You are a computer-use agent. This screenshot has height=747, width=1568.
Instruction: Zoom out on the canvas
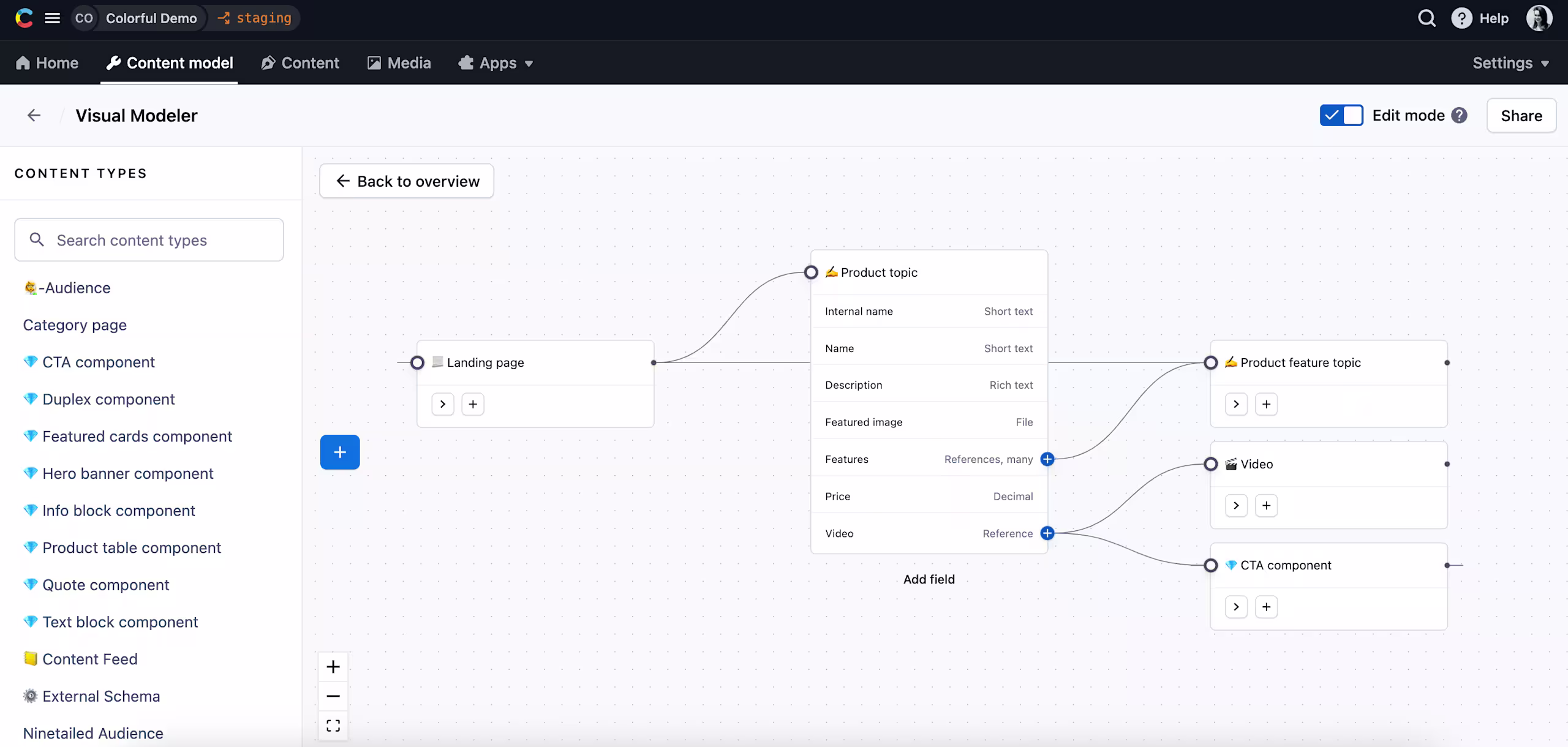pyautogui.click(x=333, y=696)
